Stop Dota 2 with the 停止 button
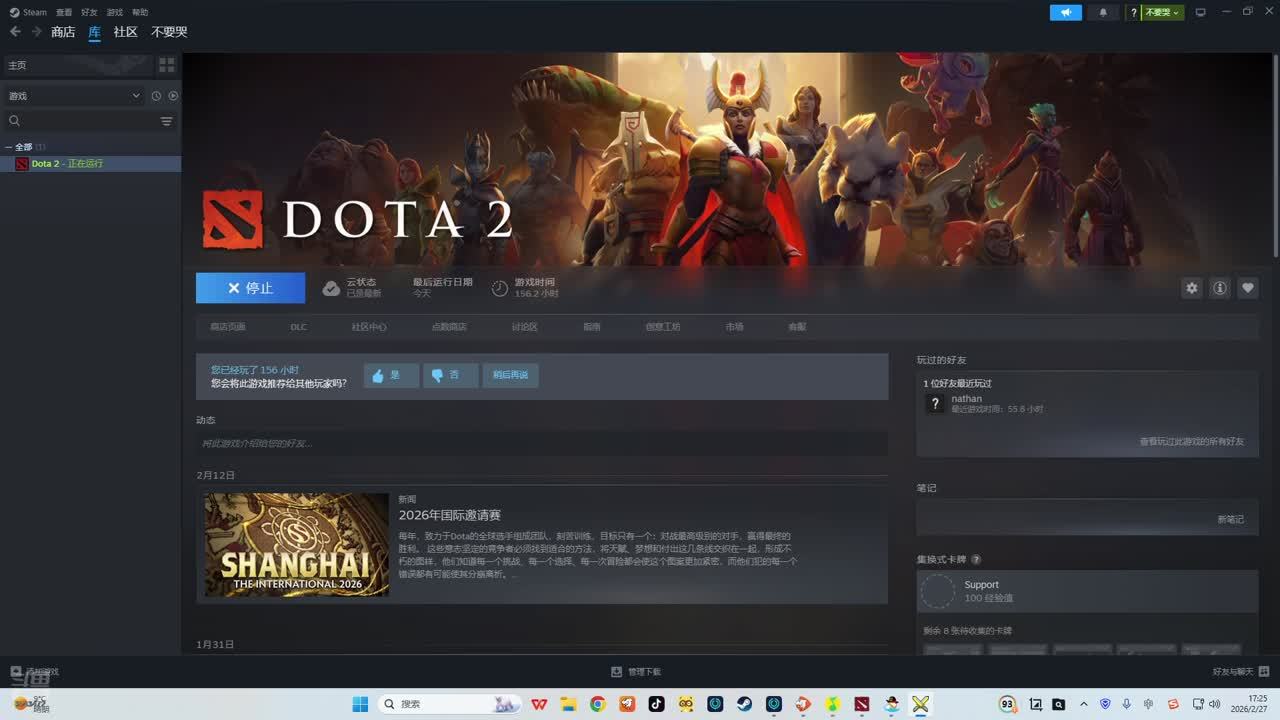Image resolution: width=1280 pixels, height=720 pixels. [250, 288]
